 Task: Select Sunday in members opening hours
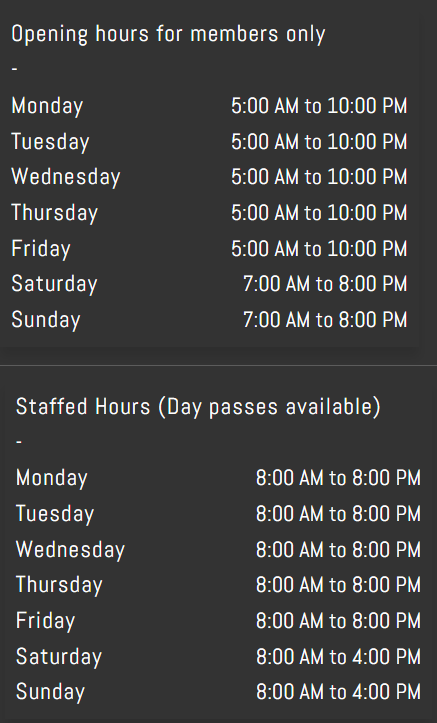(46, 320)
